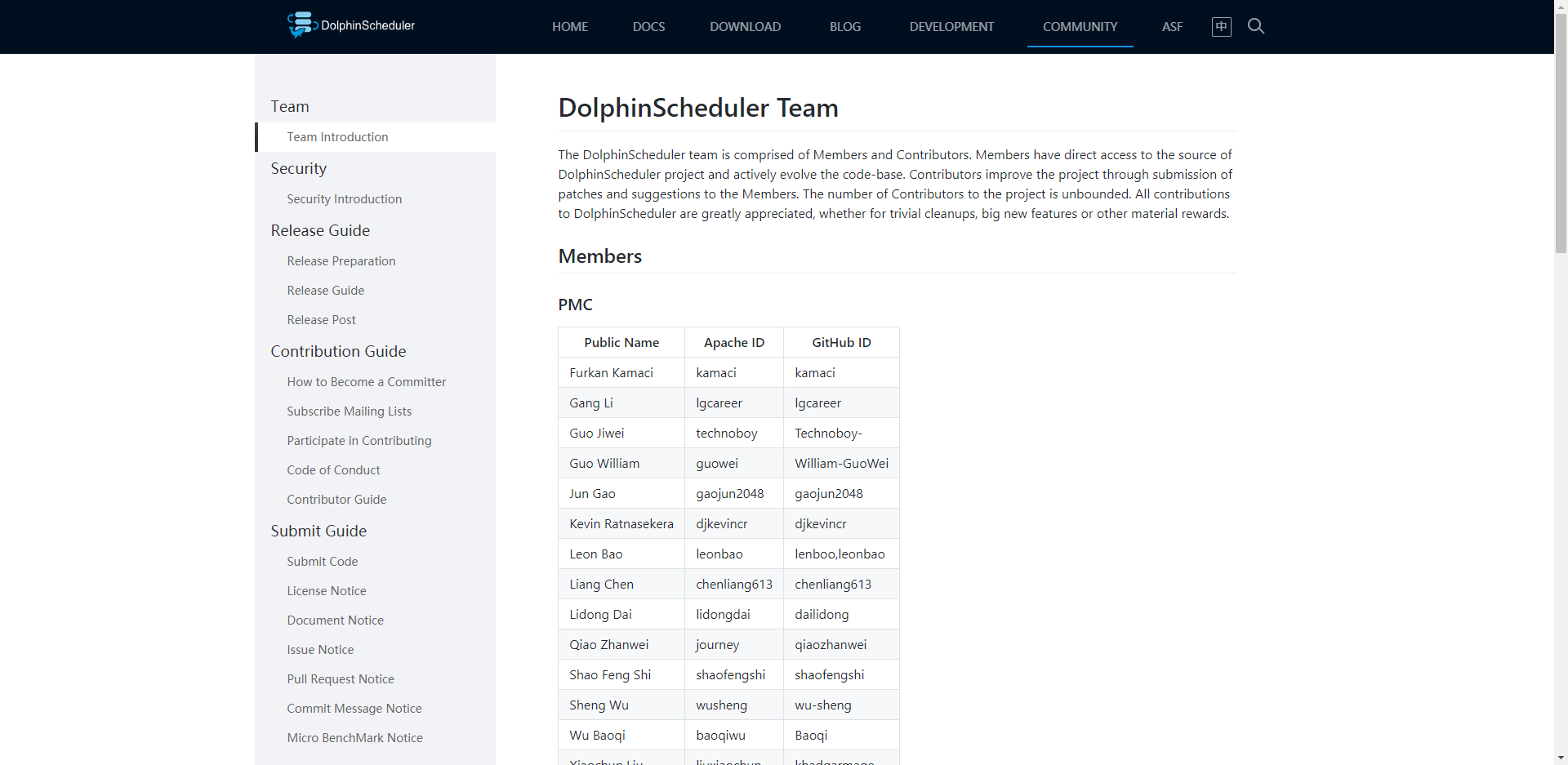The height and width of the screenshot is (765, 1568).
Task: Open Issue Notice sidebar link
Action: (x=320, y=650)
